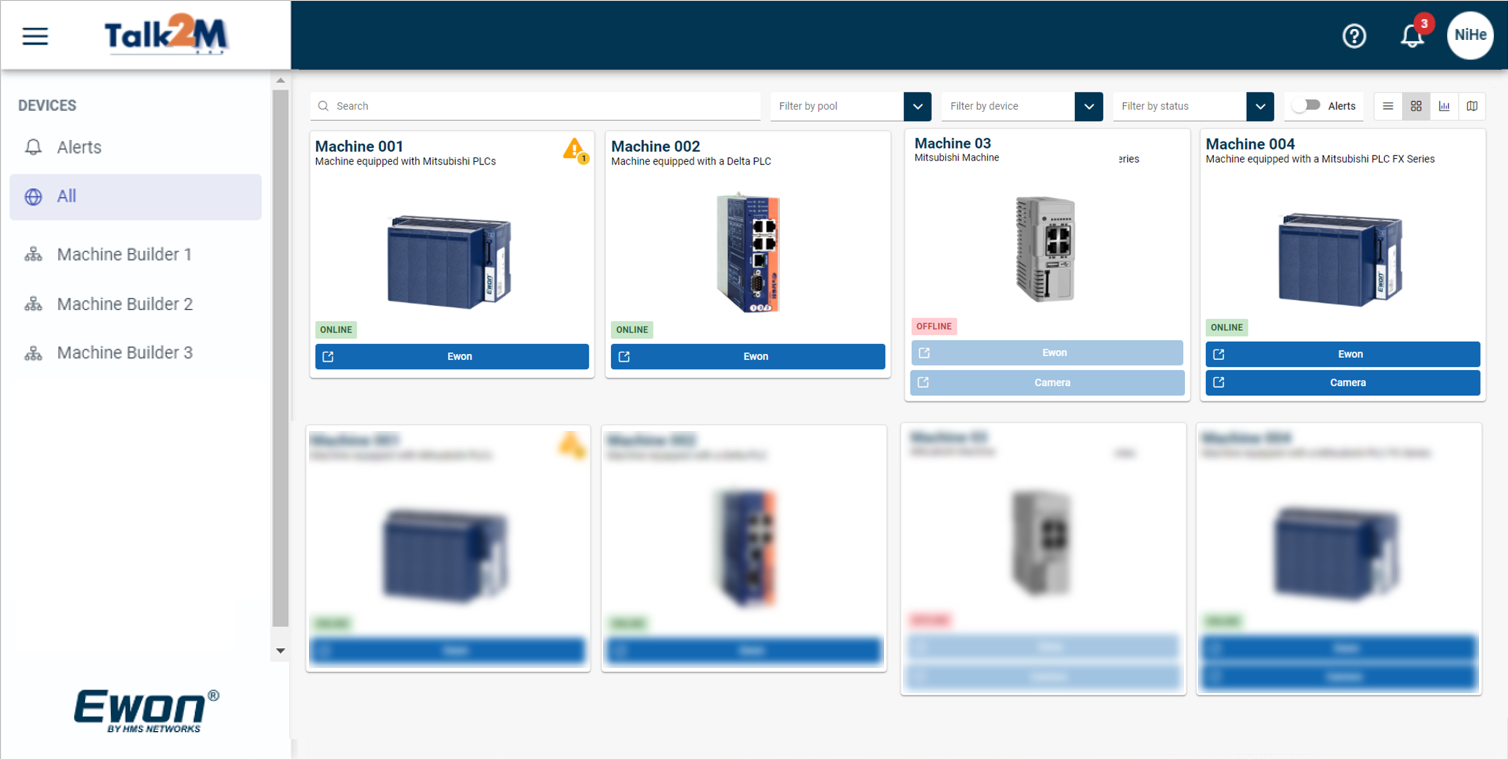Click Ewon button on Machine 002 card

[x=748, y=357]
